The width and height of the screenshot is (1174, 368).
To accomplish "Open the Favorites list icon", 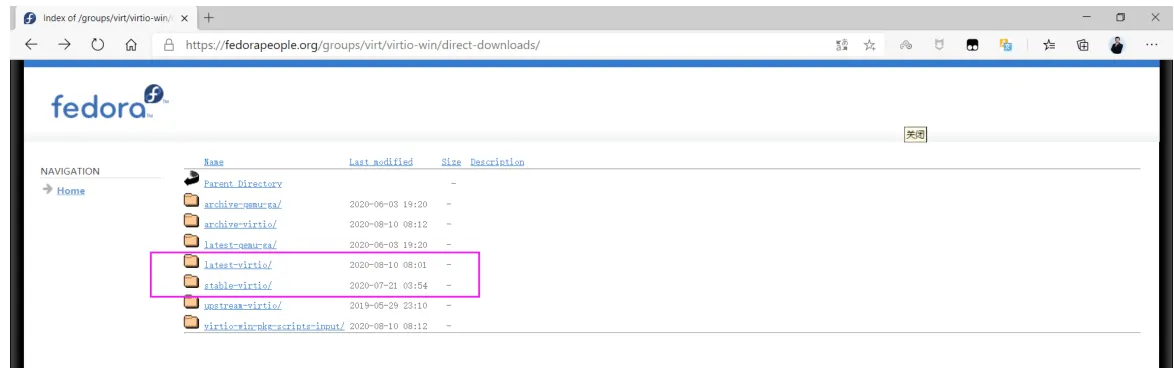I will click(x=1049, y=45).
